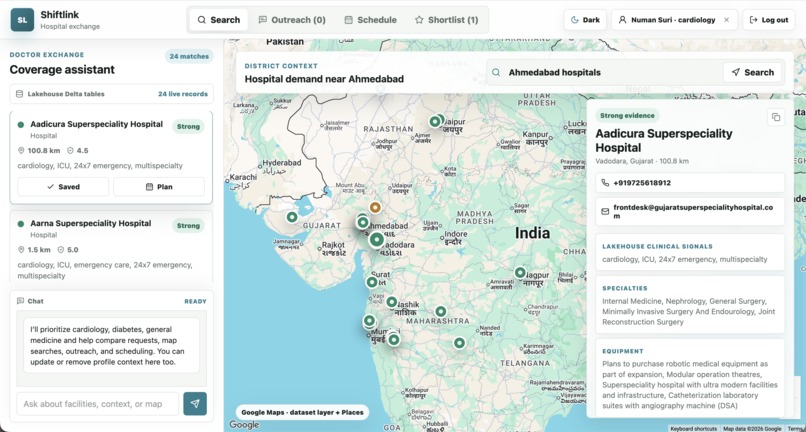The height and width of the screenshot is (432, 806).
Task: Click the 5.0 rating shield icon
Action: pyautogui.click(x=61, y=250)
